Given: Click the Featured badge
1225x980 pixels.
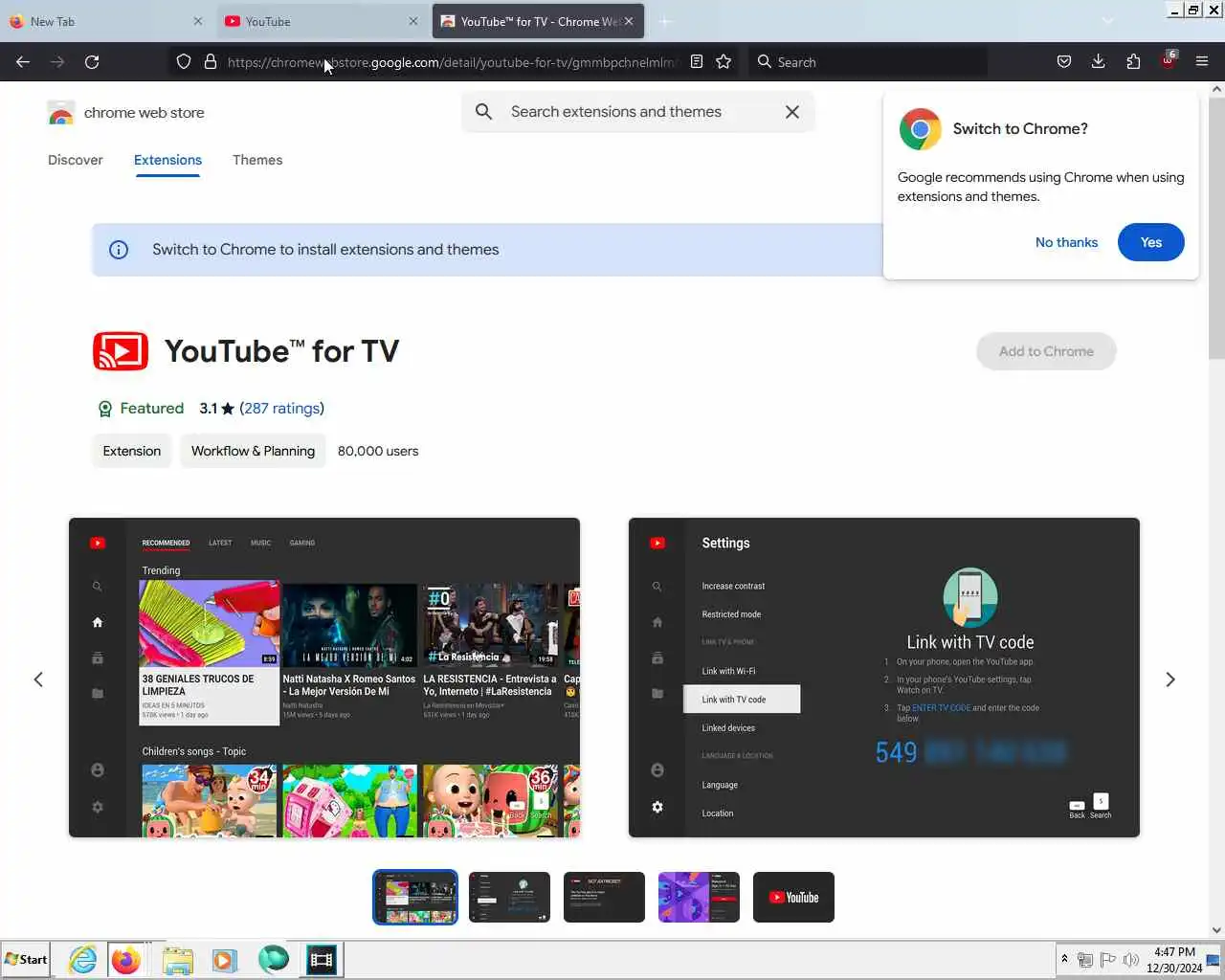Looking at the screenshot, I should pyautogui.click(x=141, y=409).
